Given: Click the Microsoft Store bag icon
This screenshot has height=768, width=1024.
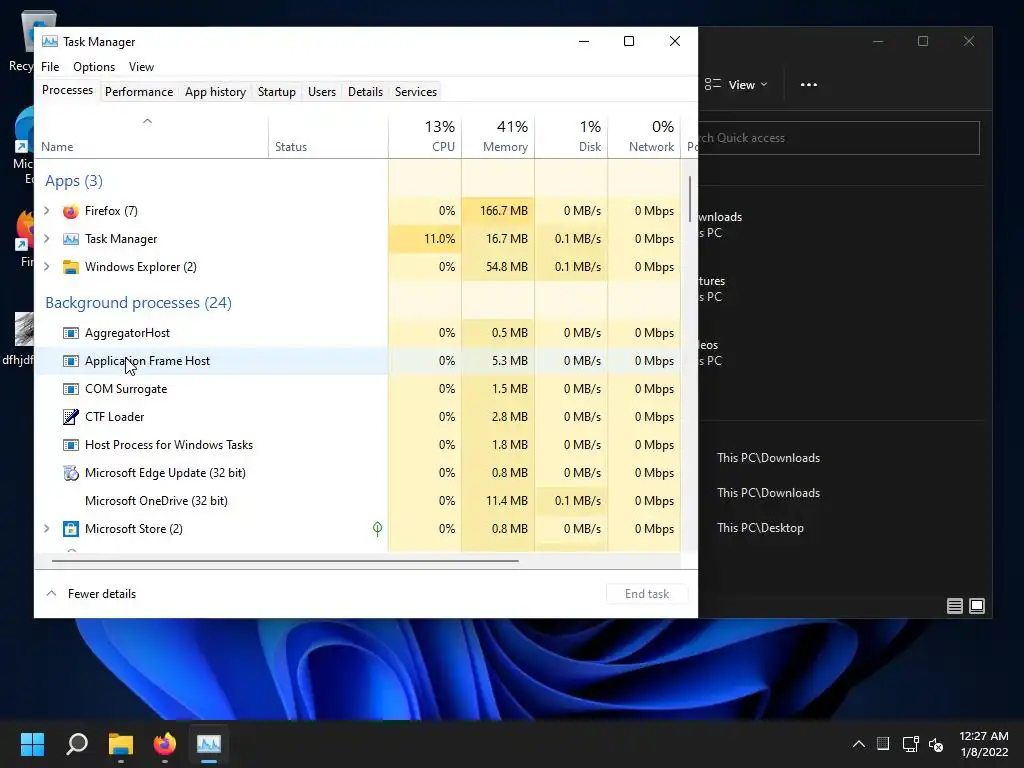Looking at the screenshot, I should (x=71, y=529).
